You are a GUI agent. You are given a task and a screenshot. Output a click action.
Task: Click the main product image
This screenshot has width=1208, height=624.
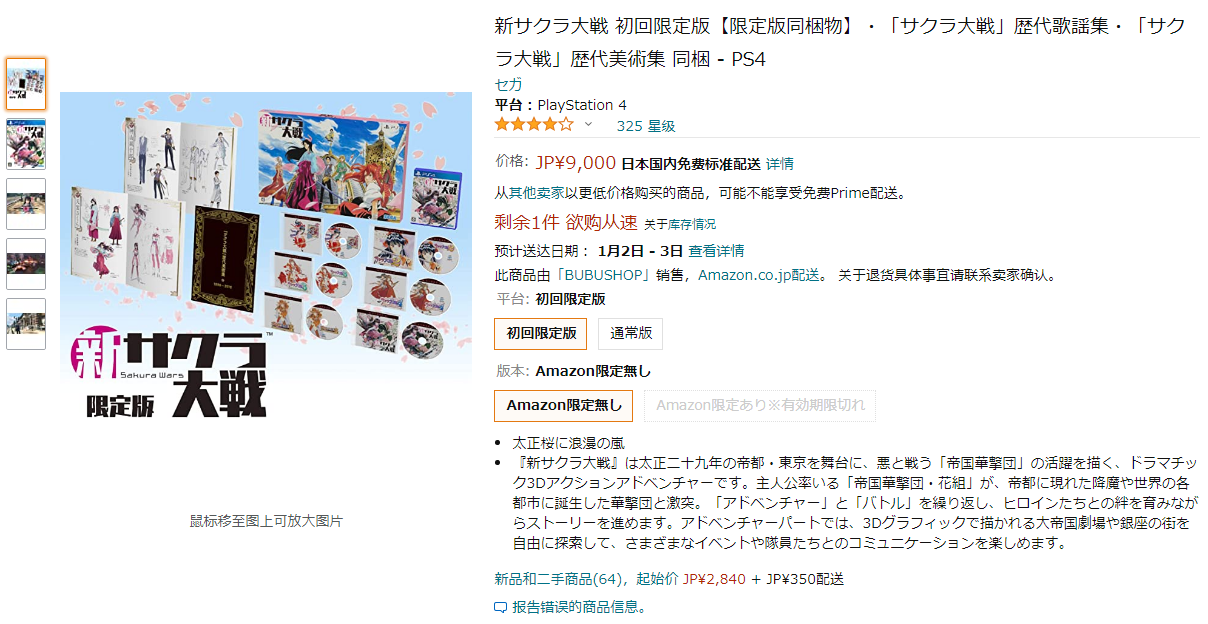[x=266, y=256]
